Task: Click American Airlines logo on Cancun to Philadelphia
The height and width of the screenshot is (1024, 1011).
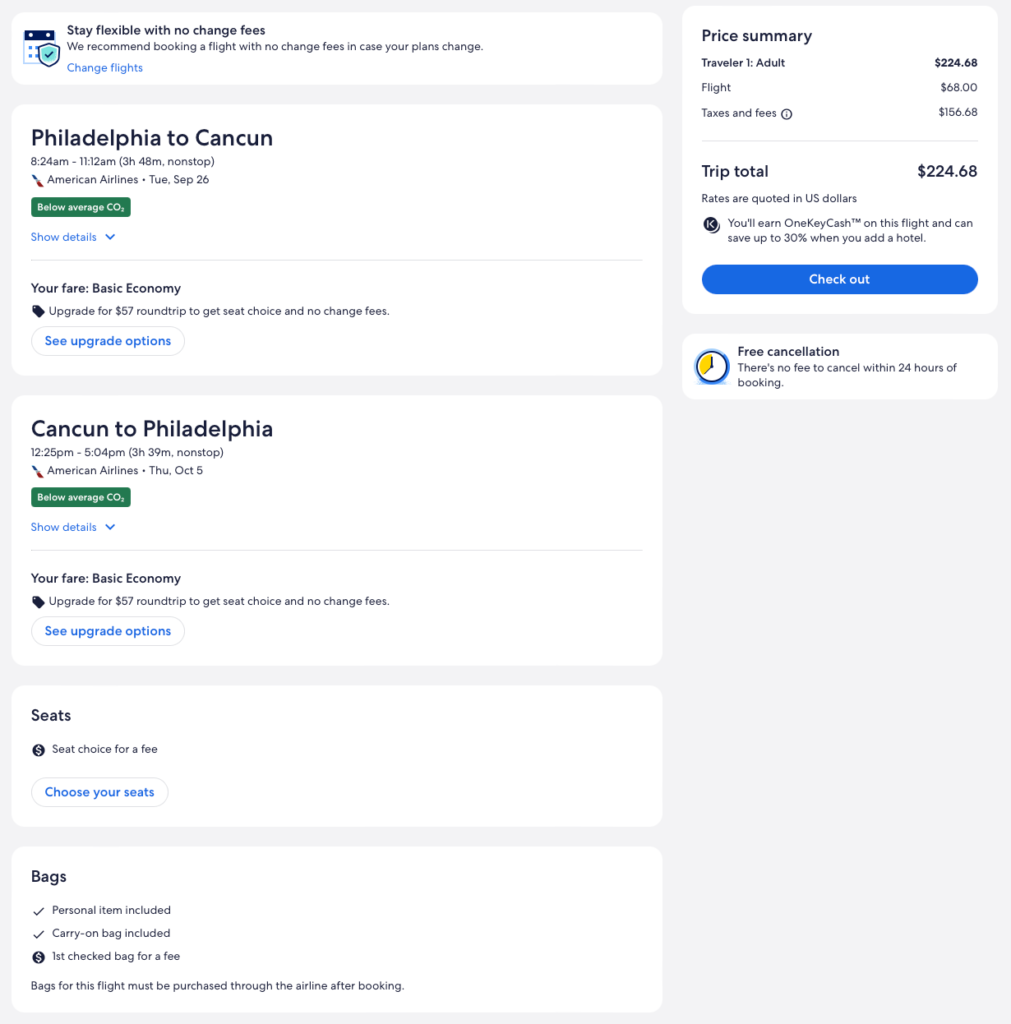Action: point(38,471)
